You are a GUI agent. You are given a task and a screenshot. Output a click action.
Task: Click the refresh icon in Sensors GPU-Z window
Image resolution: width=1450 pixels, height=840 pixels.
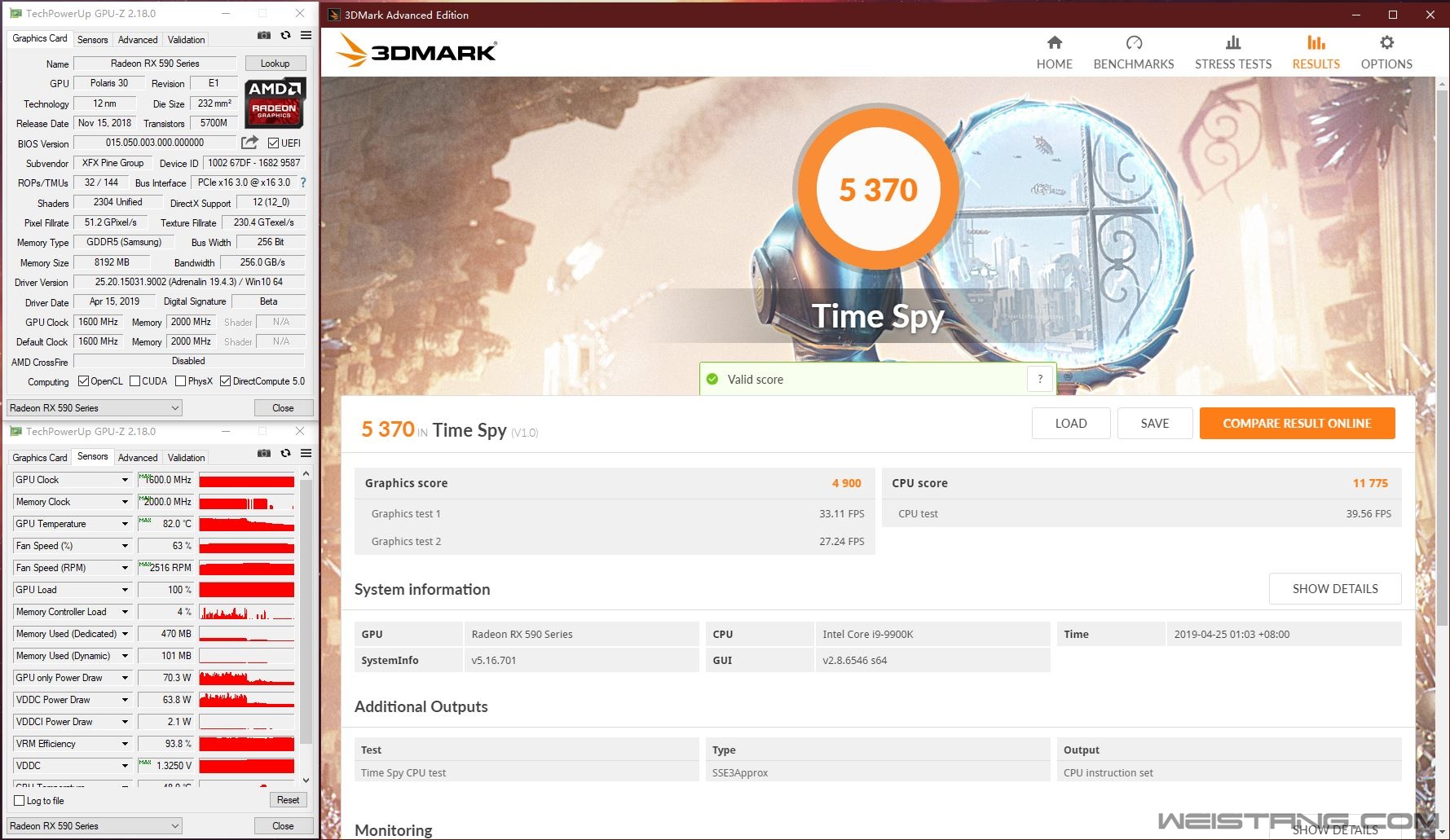pos(285,453)
